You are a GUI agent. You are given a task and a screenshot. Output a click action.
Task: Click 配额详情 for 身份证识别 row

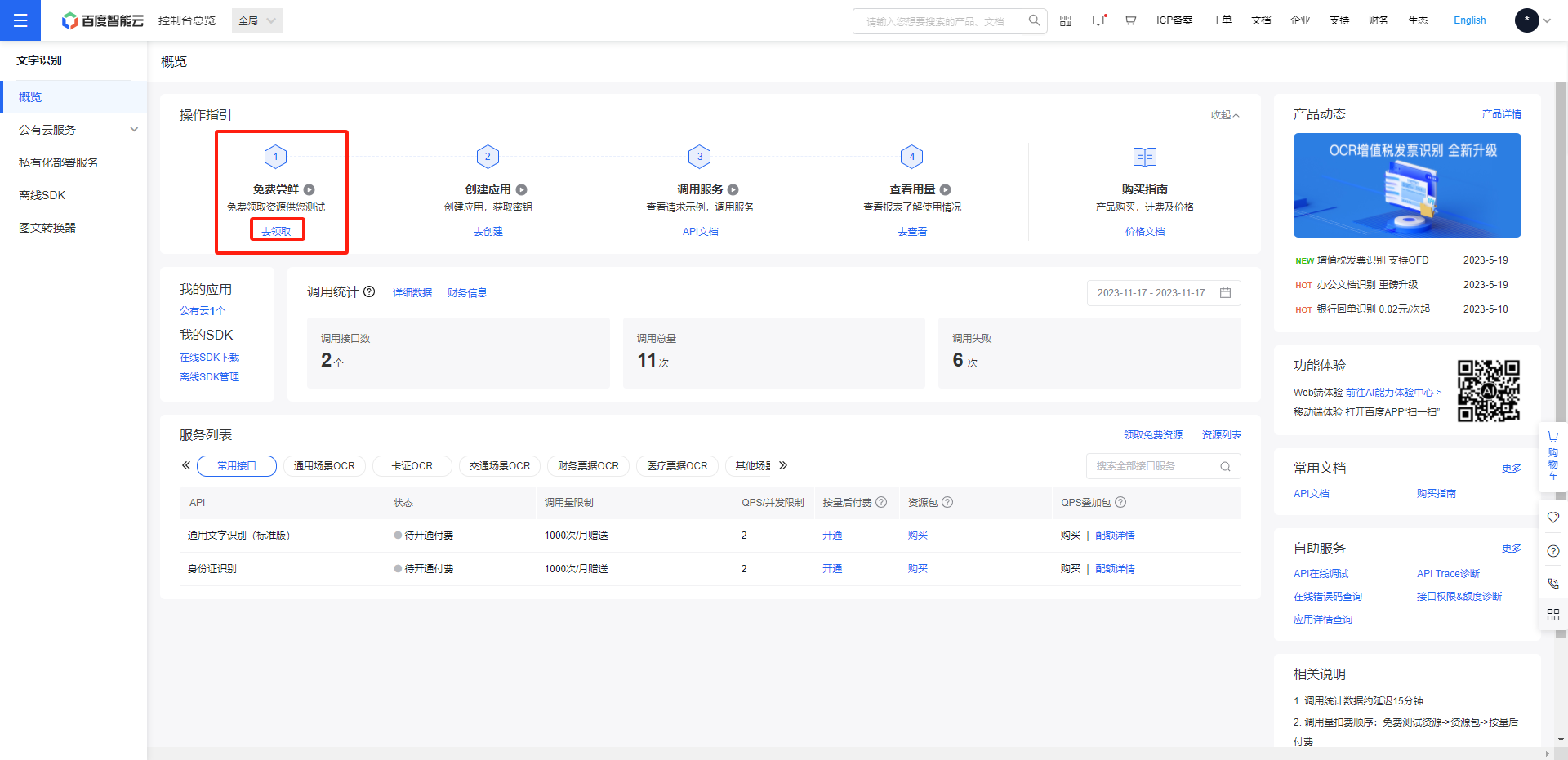click(1115, 569)
